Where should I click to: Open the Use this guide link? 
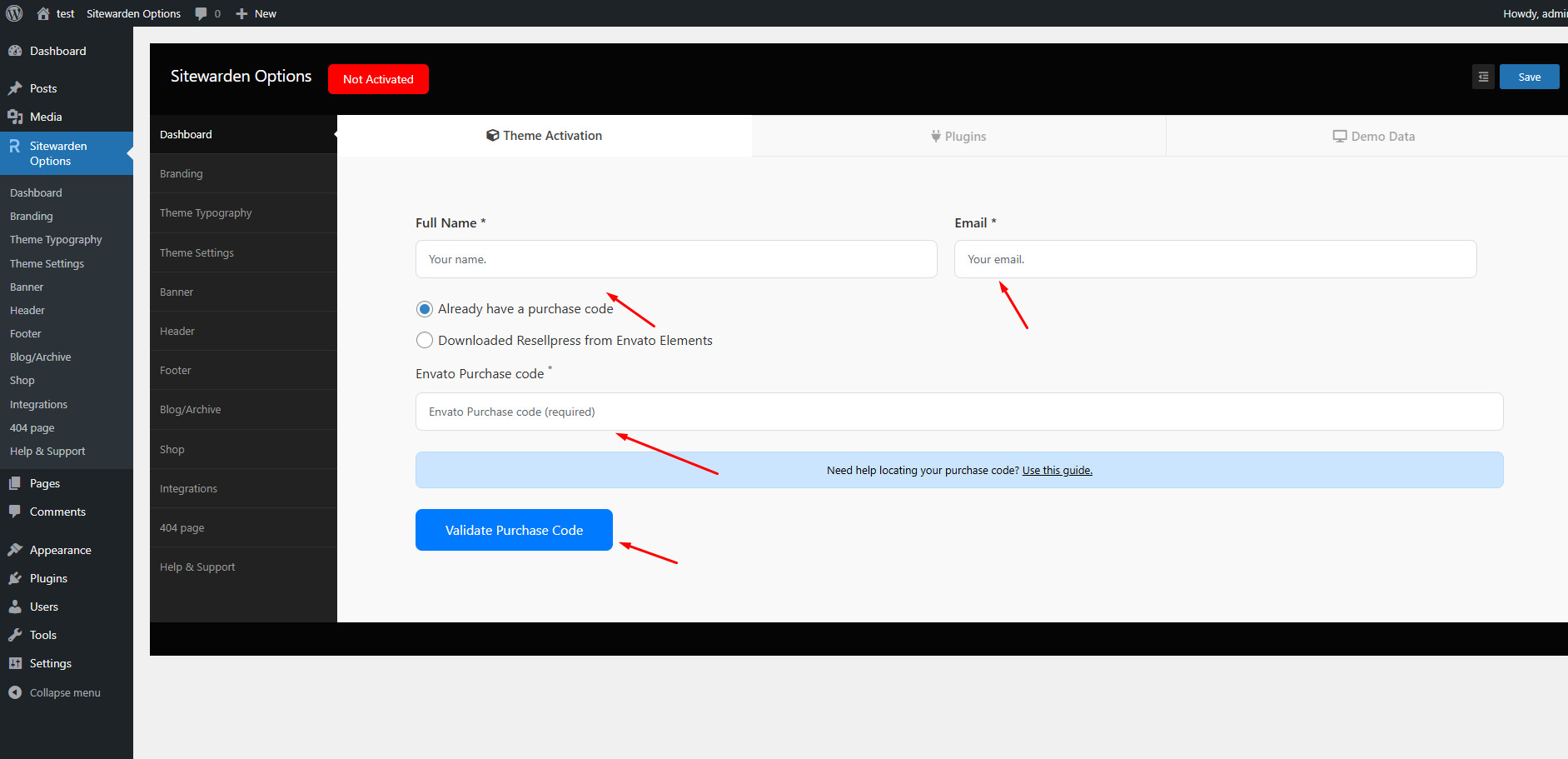tap(1057, 470)
